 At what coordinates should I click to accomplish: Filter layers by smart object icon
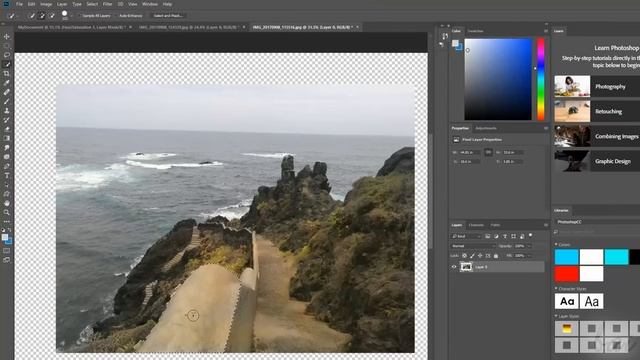[x=522, y=236]
